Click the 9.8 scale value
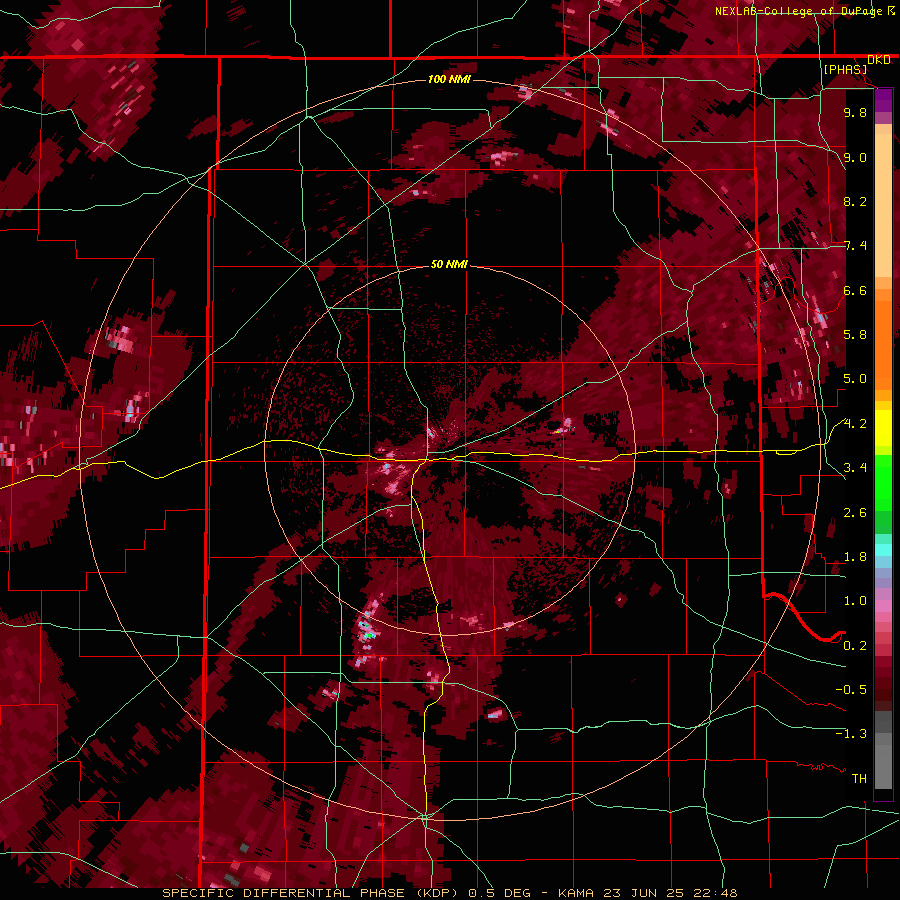Image resolution: width=900 pixels, height=900 pixels. [x=855, y=113]
